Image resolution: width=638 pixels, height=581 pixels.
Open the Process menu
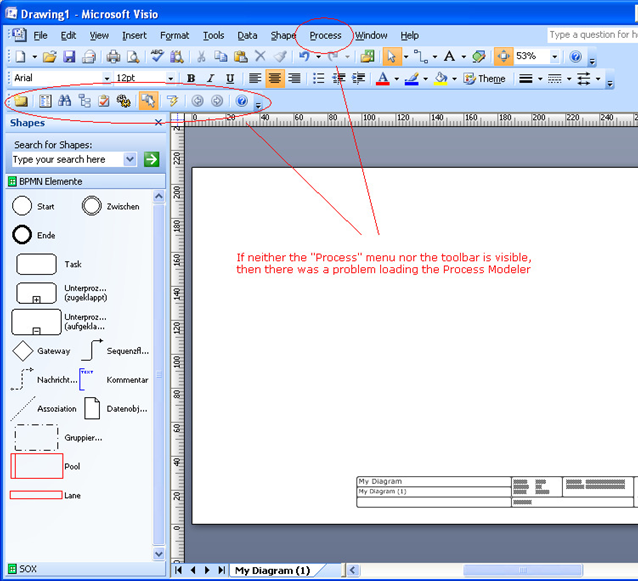point(326,36)
